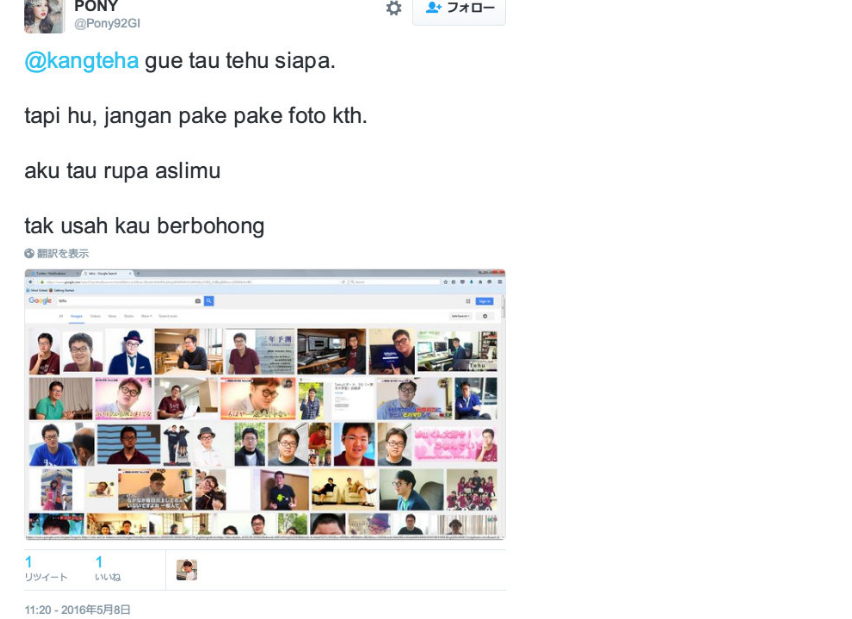View the retweet count list
Viewport: 852px width, 619px height.
pos(46,568)
